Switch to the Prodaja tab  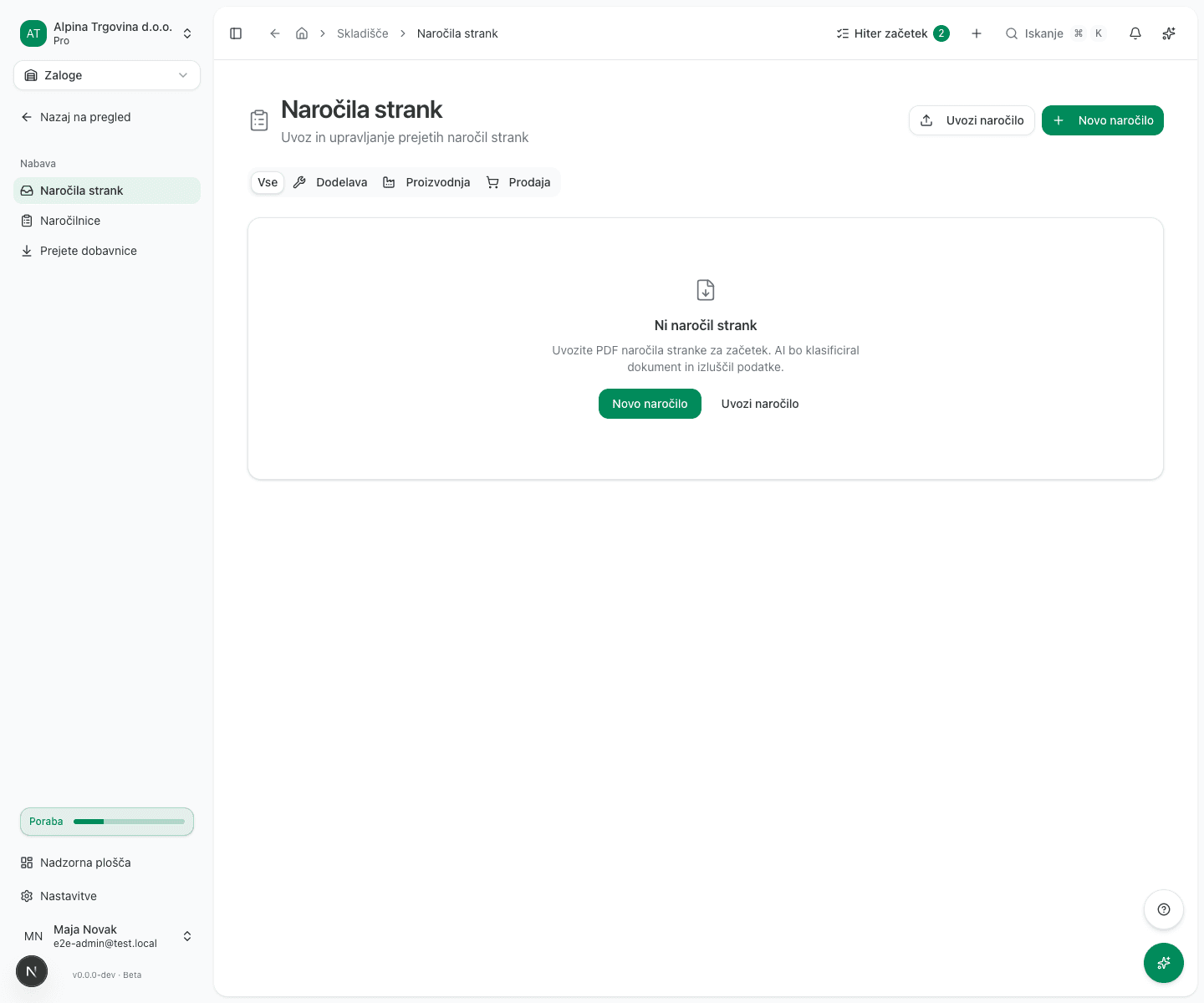518,182
